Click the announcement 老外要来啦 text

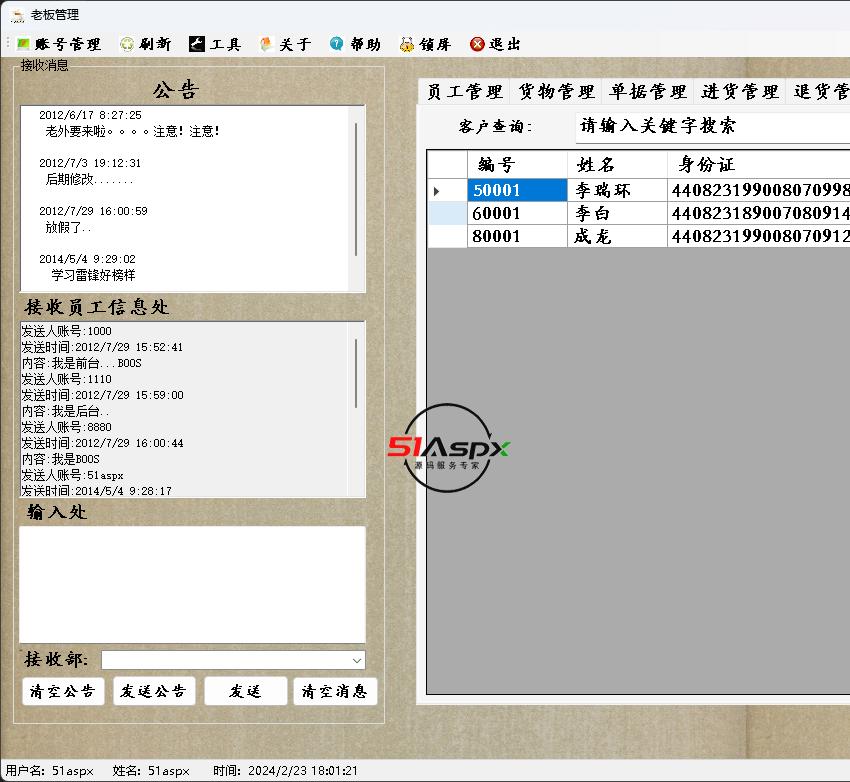tap(132, 131)
